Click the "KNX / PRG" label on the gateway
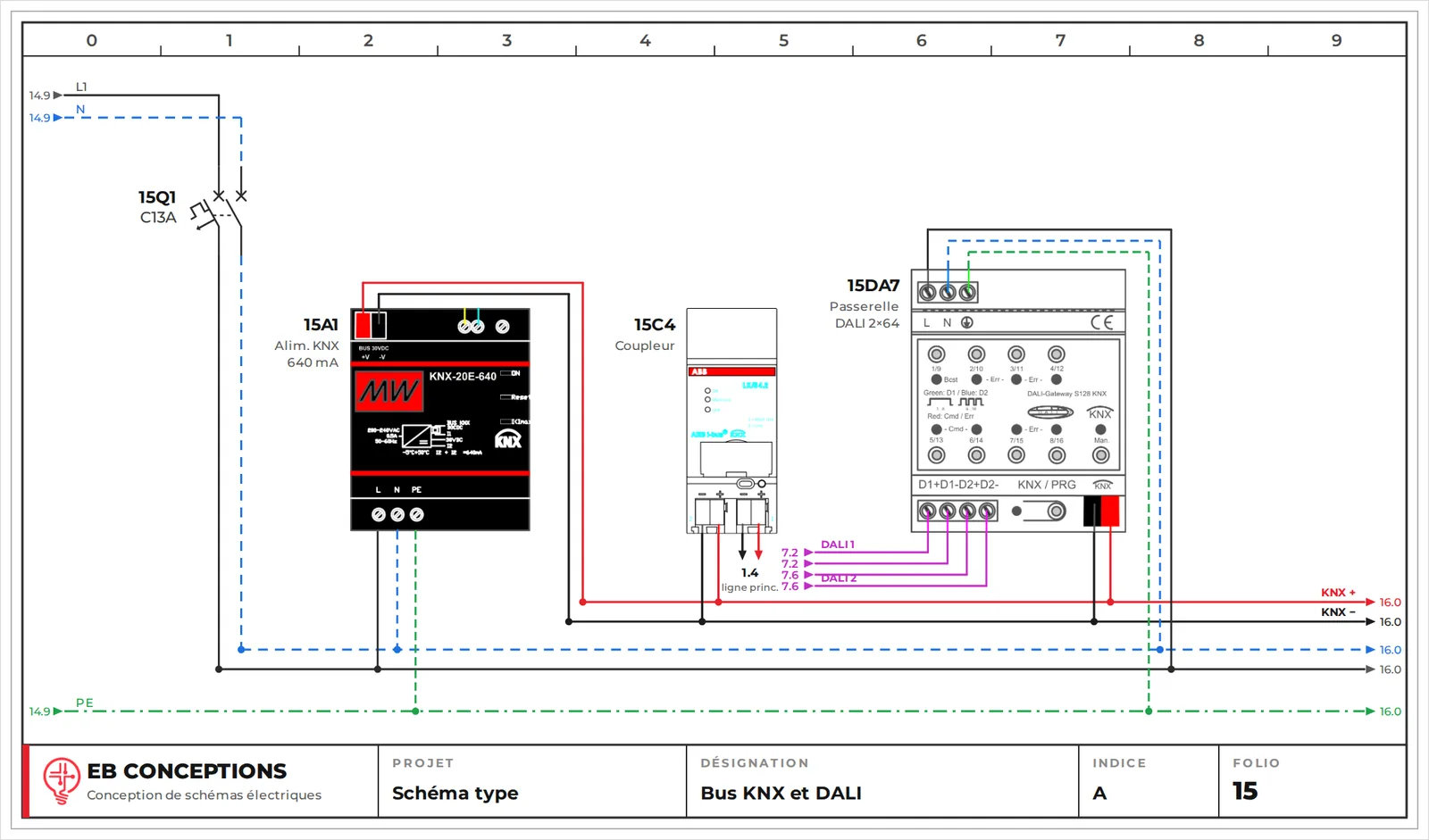Viewport: 1429px width, 840px height. click(x=1047, y=485)
